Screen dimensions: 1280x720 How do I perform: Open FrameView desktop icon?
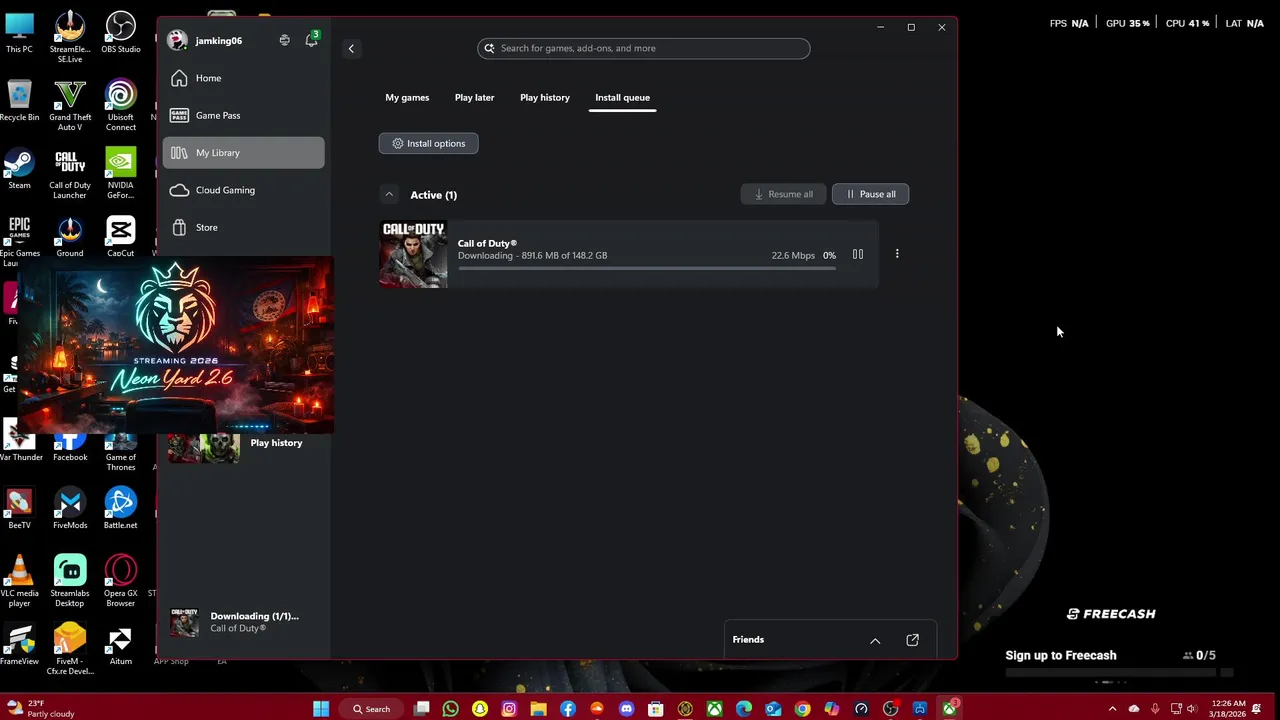click(19, 645)
